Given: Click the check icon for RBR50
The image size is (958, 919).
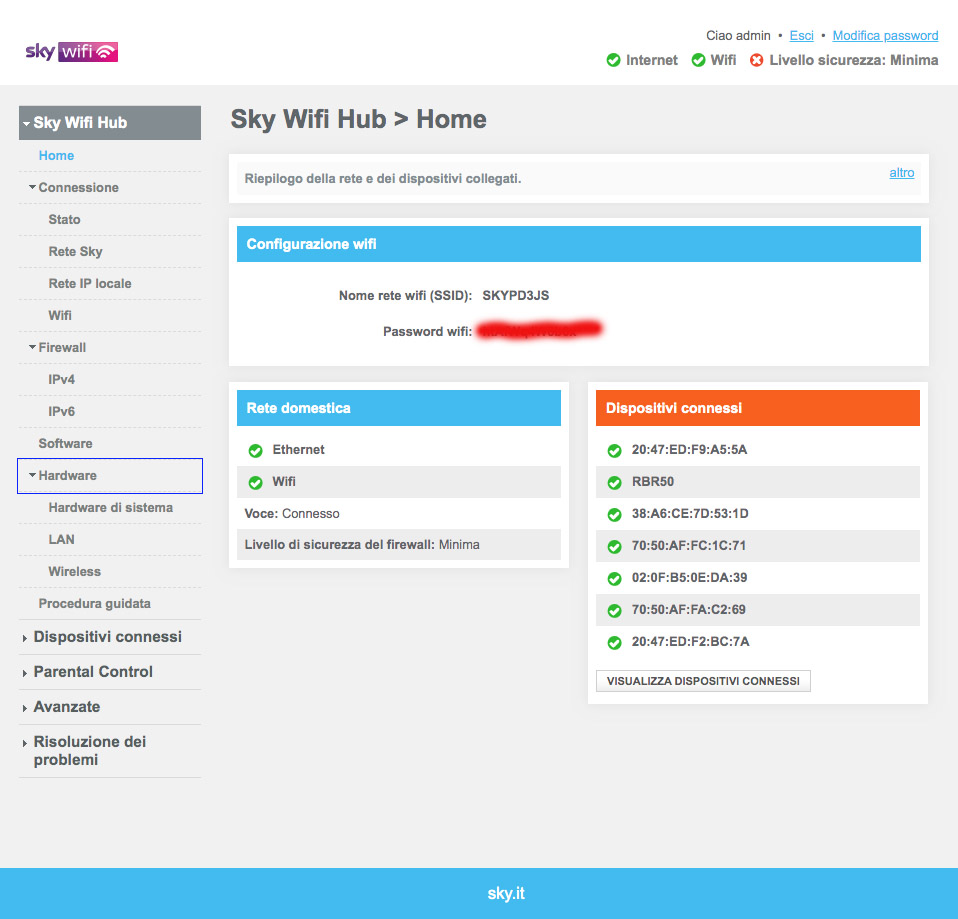Looking at the screenshot, I should 615,483.
